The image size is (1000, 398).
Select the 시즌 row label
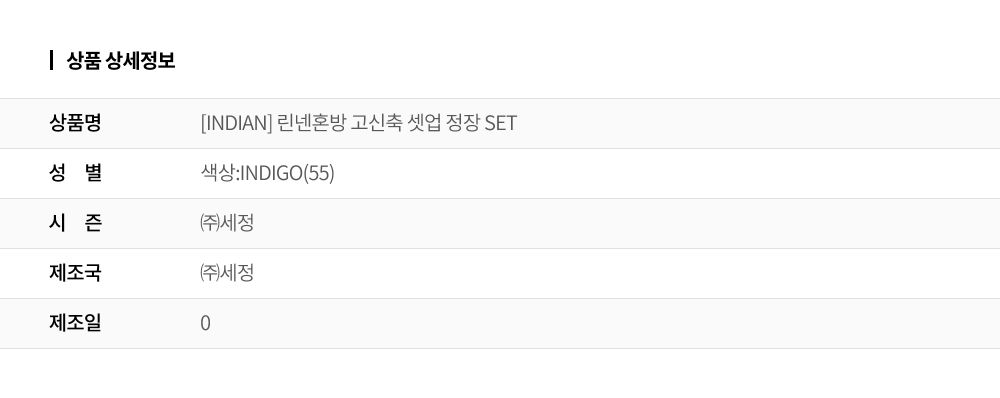click(75, 223)
